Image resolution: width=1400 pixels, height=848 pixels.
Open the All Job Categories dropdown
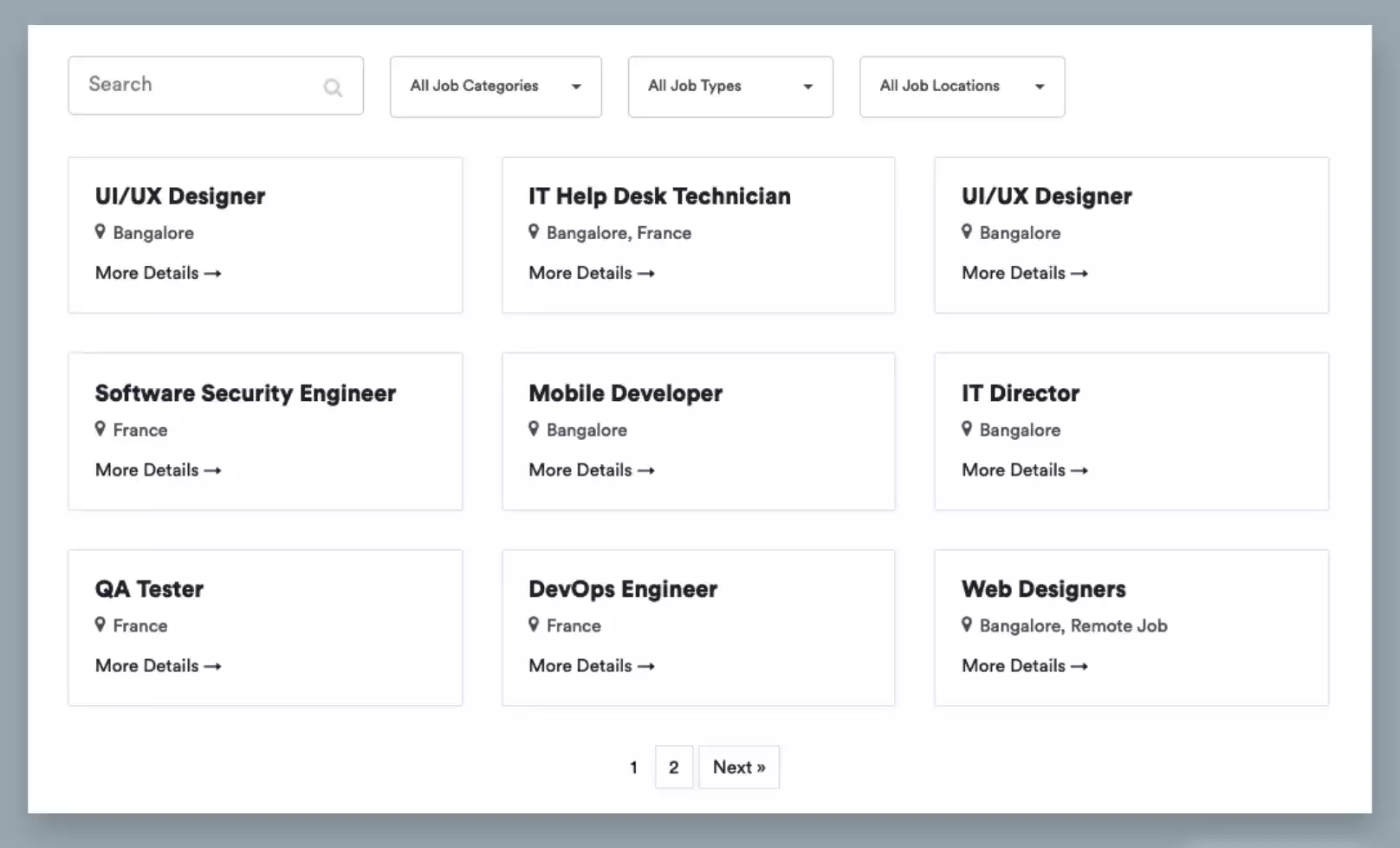(496, 87)
